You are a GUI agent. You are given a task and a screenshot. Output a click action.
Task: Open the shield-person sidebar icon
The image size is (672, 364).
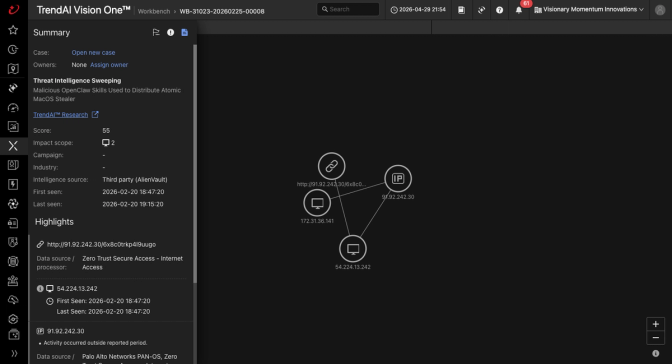pos(13,242)
